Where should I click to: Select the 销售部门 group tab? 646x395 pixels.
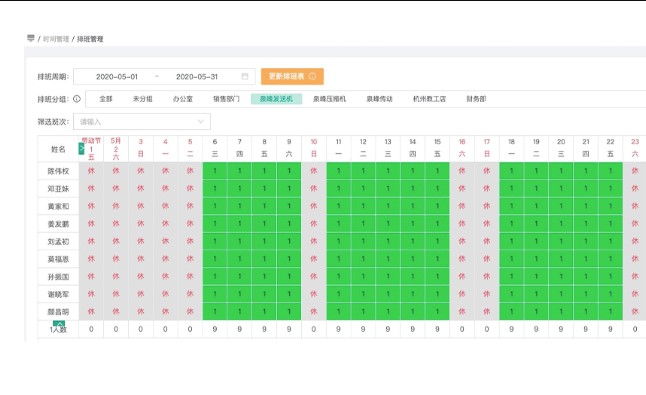[226, 99]
